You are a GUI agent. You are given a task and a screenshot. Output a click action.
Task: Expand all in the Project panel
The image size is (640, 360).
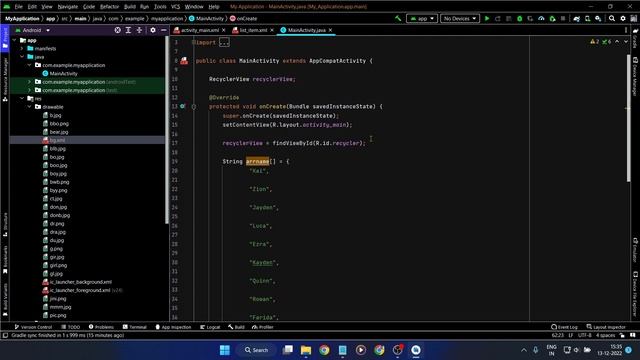pos(128,30)
